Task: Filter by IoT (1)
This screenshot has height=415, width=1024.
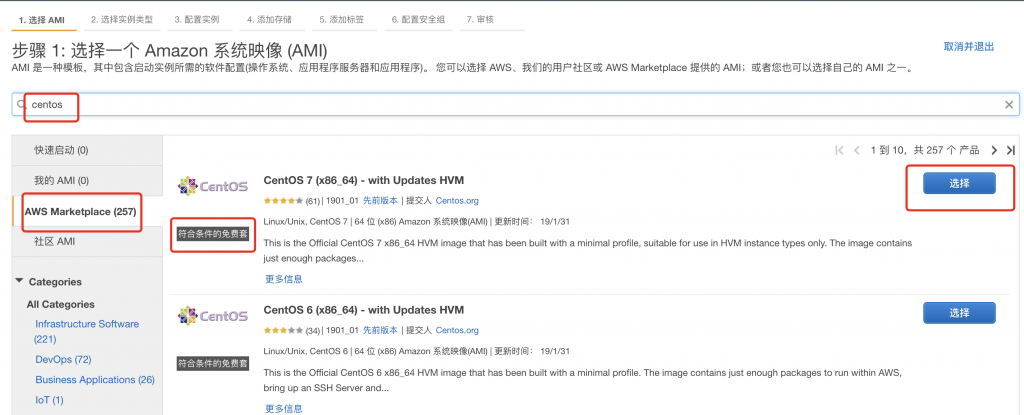Action: (x=49, y=399)
